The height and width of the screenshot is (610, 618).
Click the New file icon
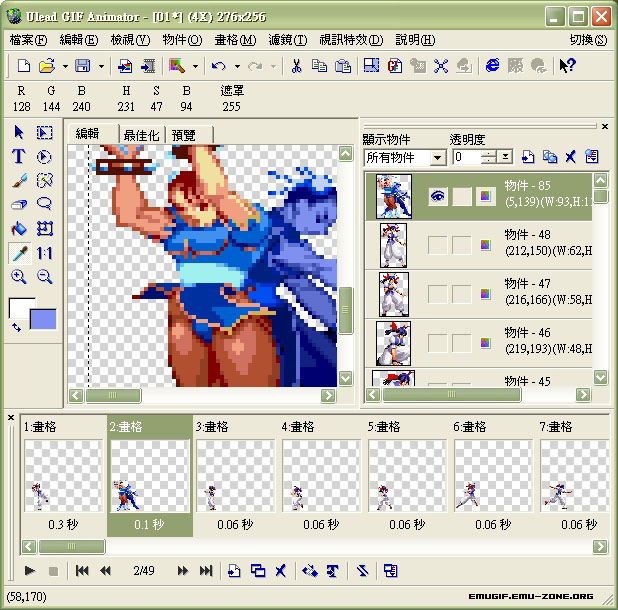pyautogui.click(x=24, y=66)
